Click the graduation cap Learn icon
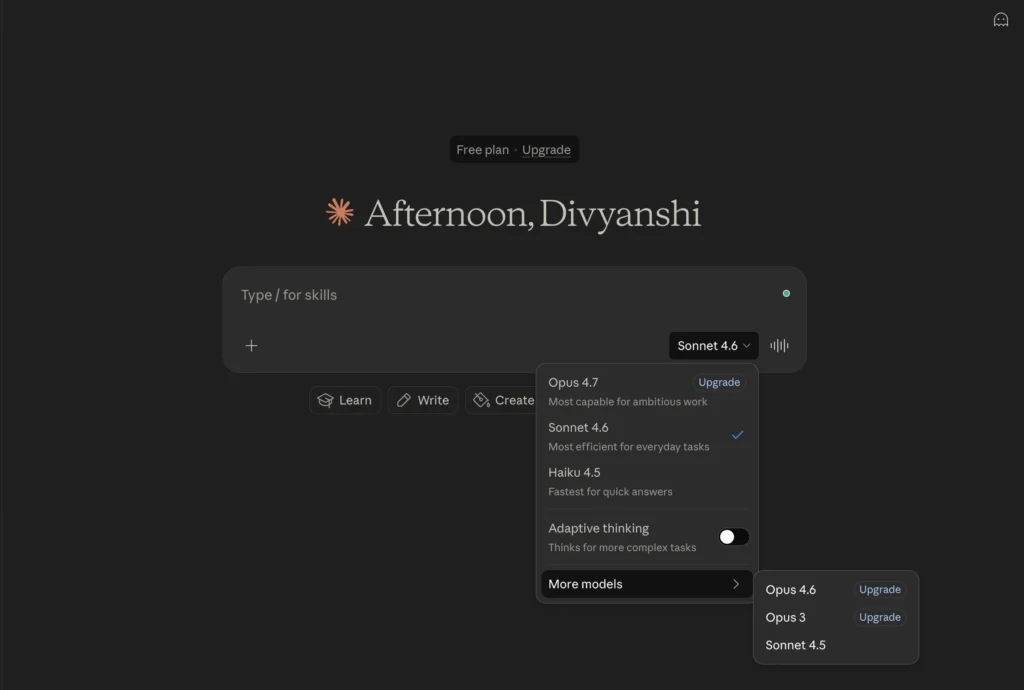 click(x=325, y=400)
